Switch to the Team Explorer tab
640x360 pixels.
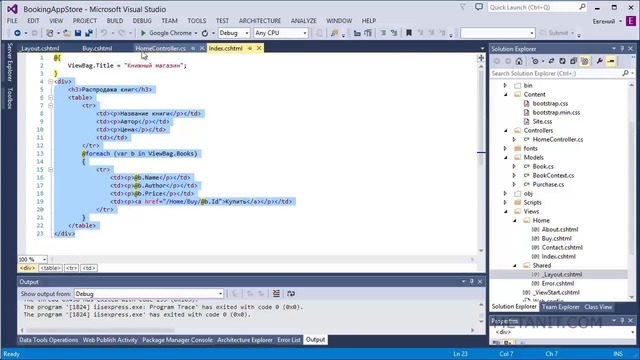pos(560,307)
